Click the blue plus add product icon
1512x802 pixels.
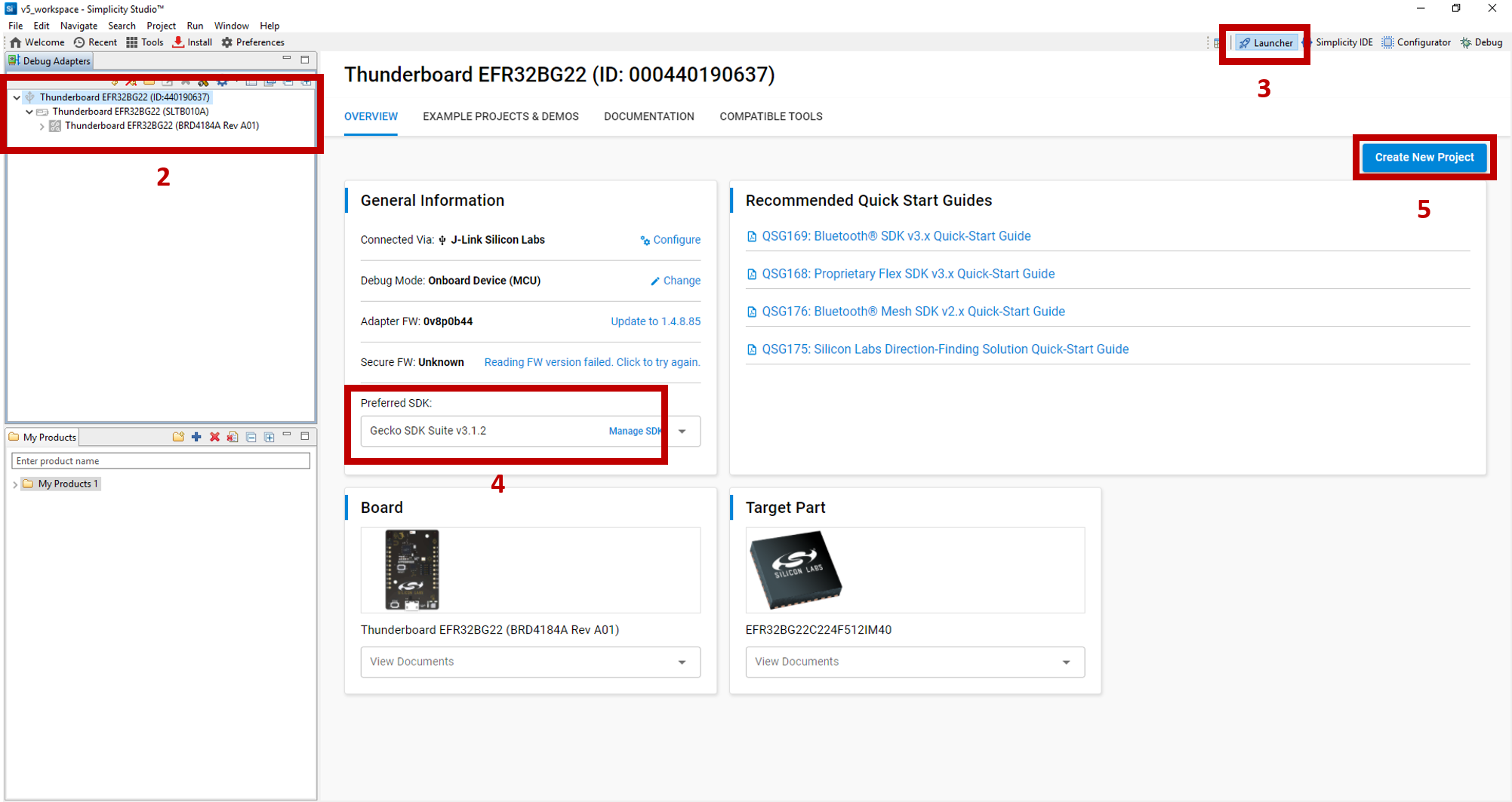click(196, 437)
